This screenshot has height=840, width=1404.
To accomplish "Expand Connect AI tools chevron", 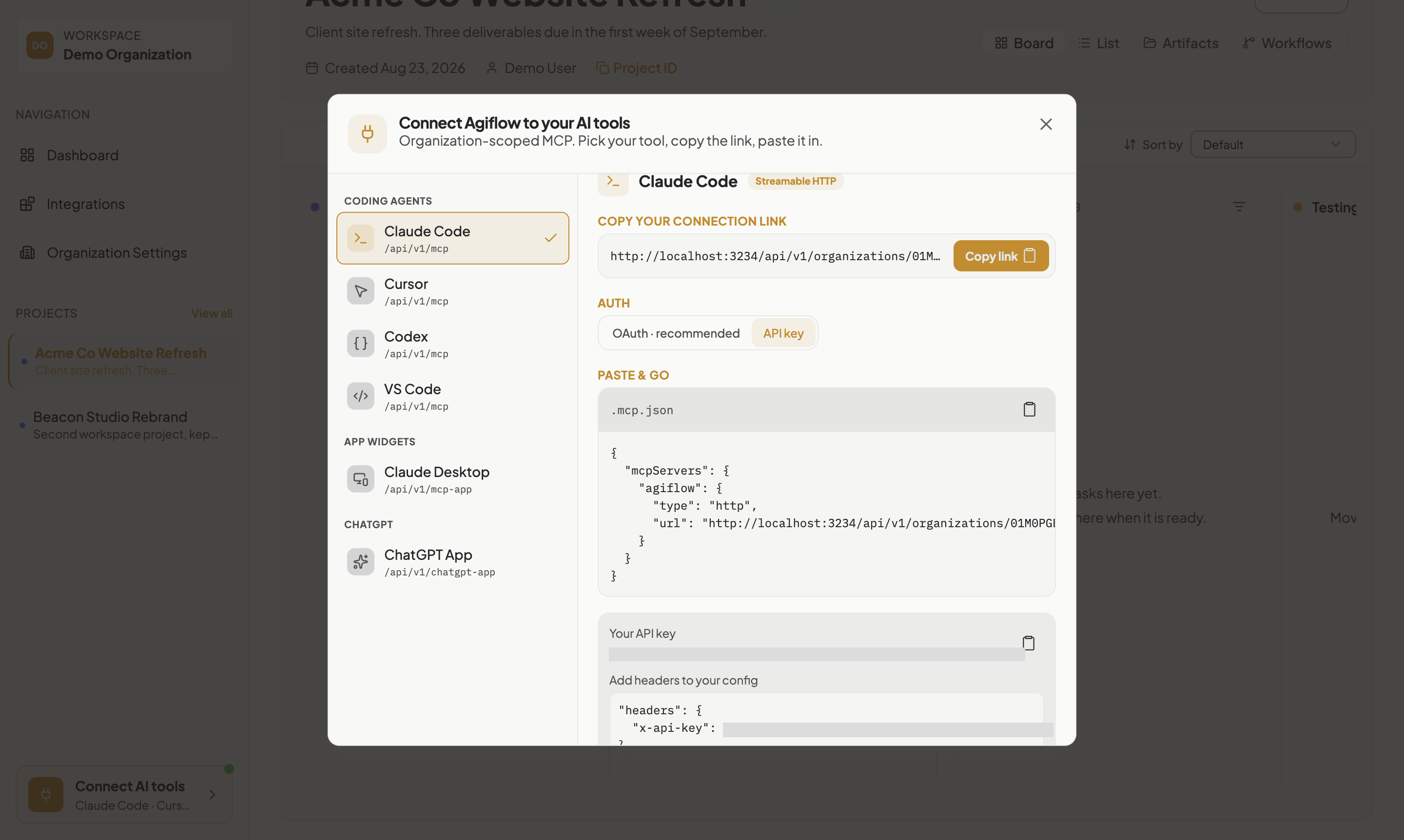I will (x=213, y=795).
